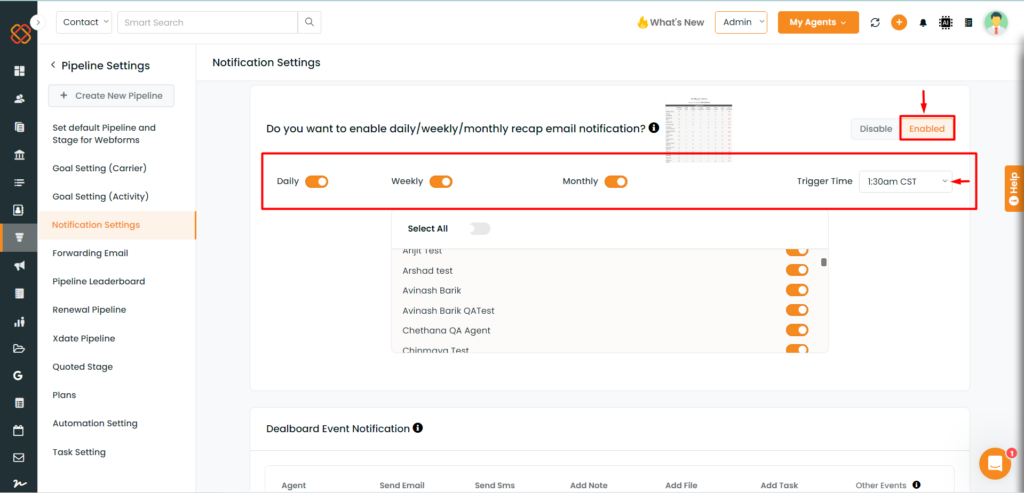Viewport: 1024px width, 493px height.
Task: Open the calendar icon in sidebar
Action: tap(19, 430)
